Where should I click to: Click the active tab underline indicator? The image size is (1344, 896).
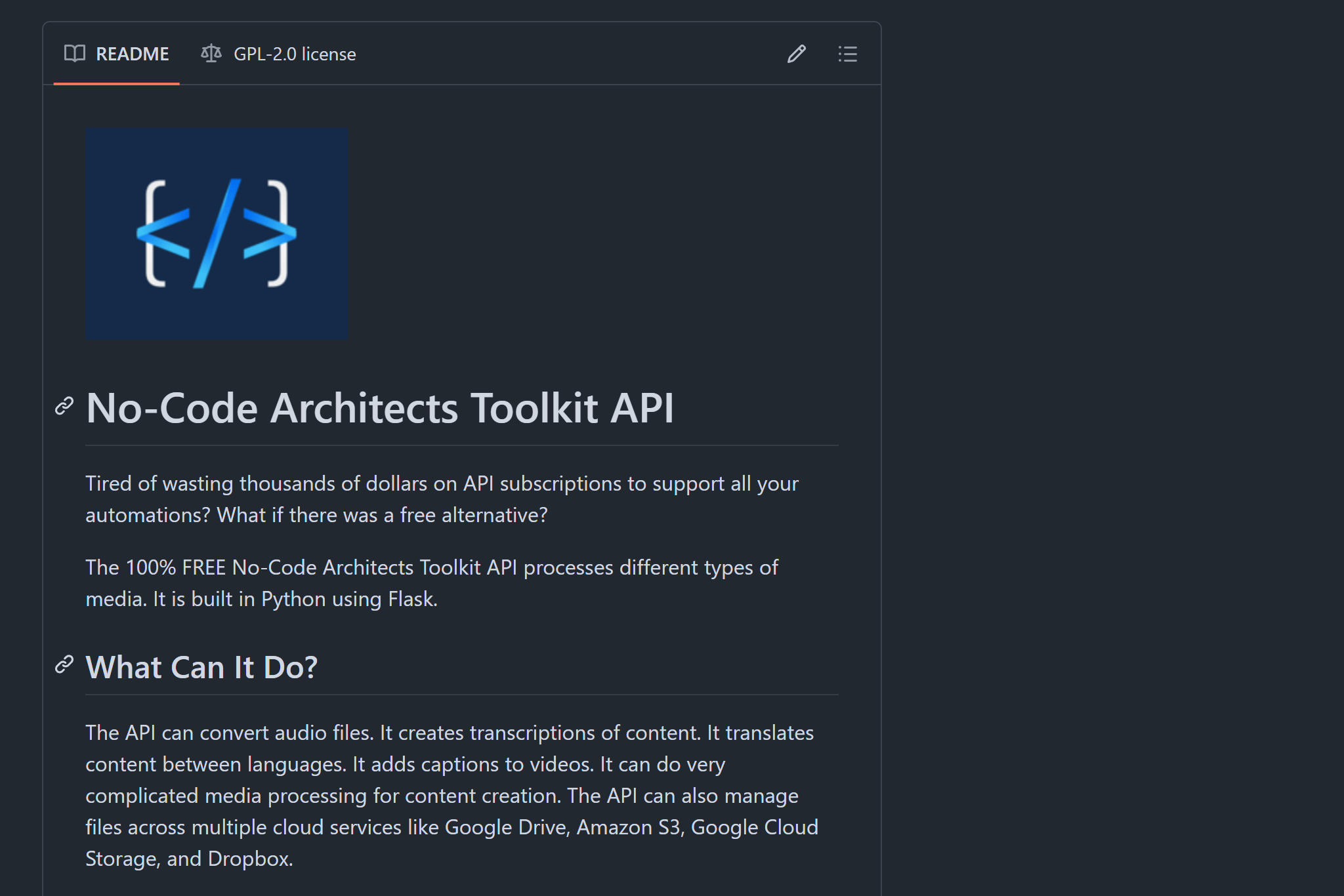click(x=117, y=84)
